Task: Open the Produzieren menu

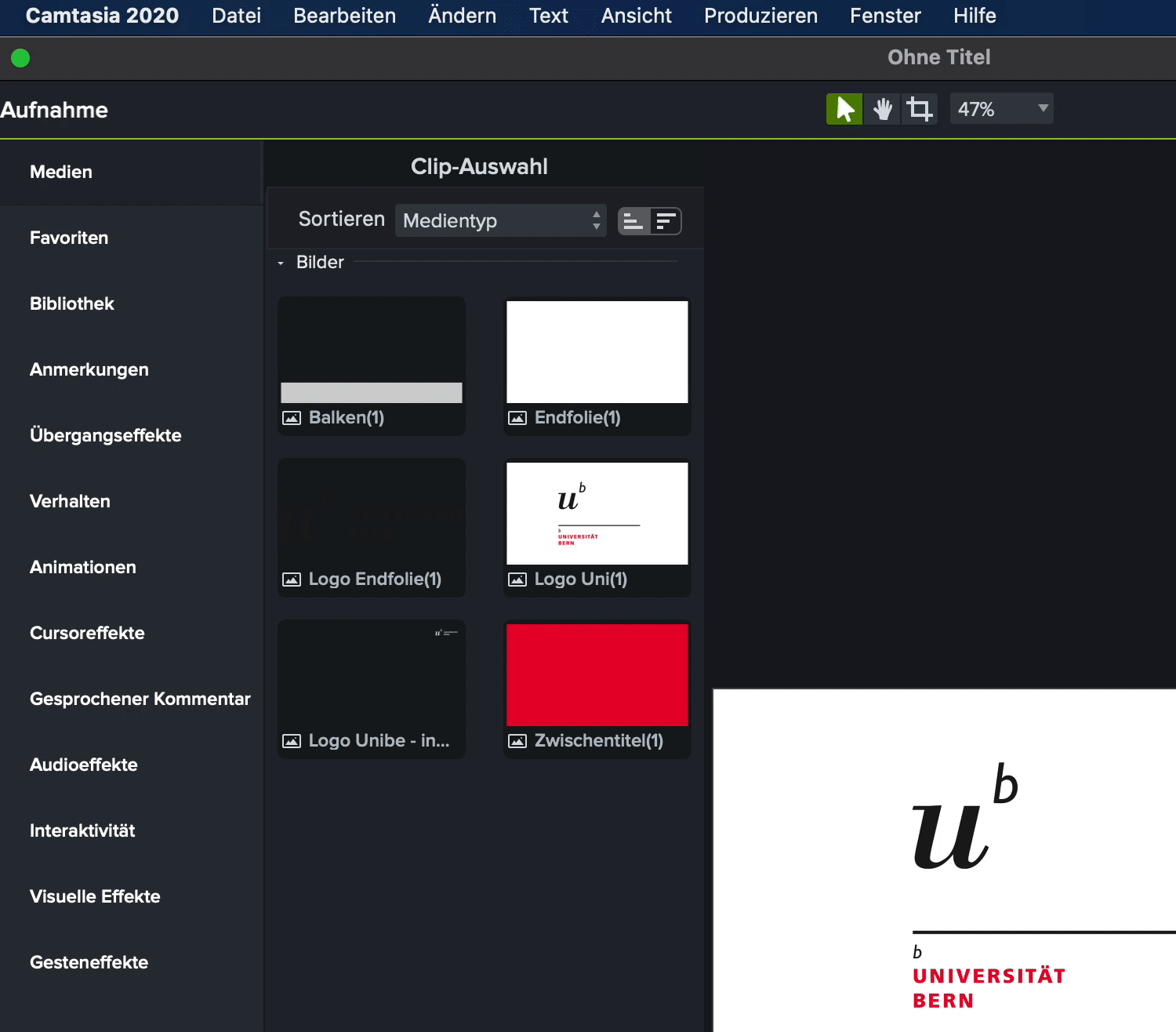Action: point(760,16)
